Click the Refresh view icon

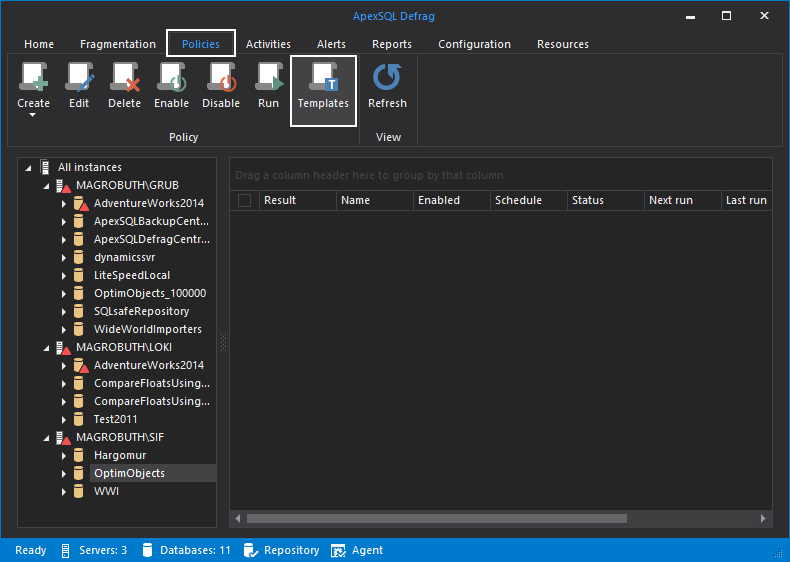[387, 77]
